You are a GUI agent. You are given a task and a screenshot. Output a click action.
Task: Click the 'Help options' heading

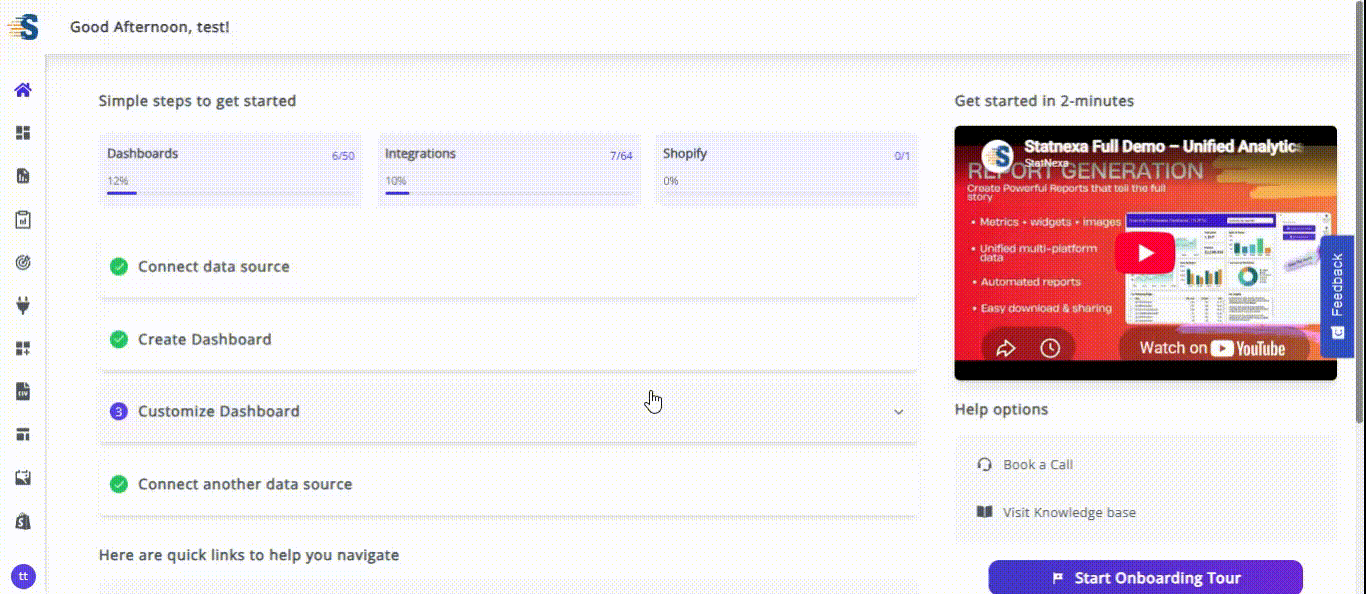1001,410
